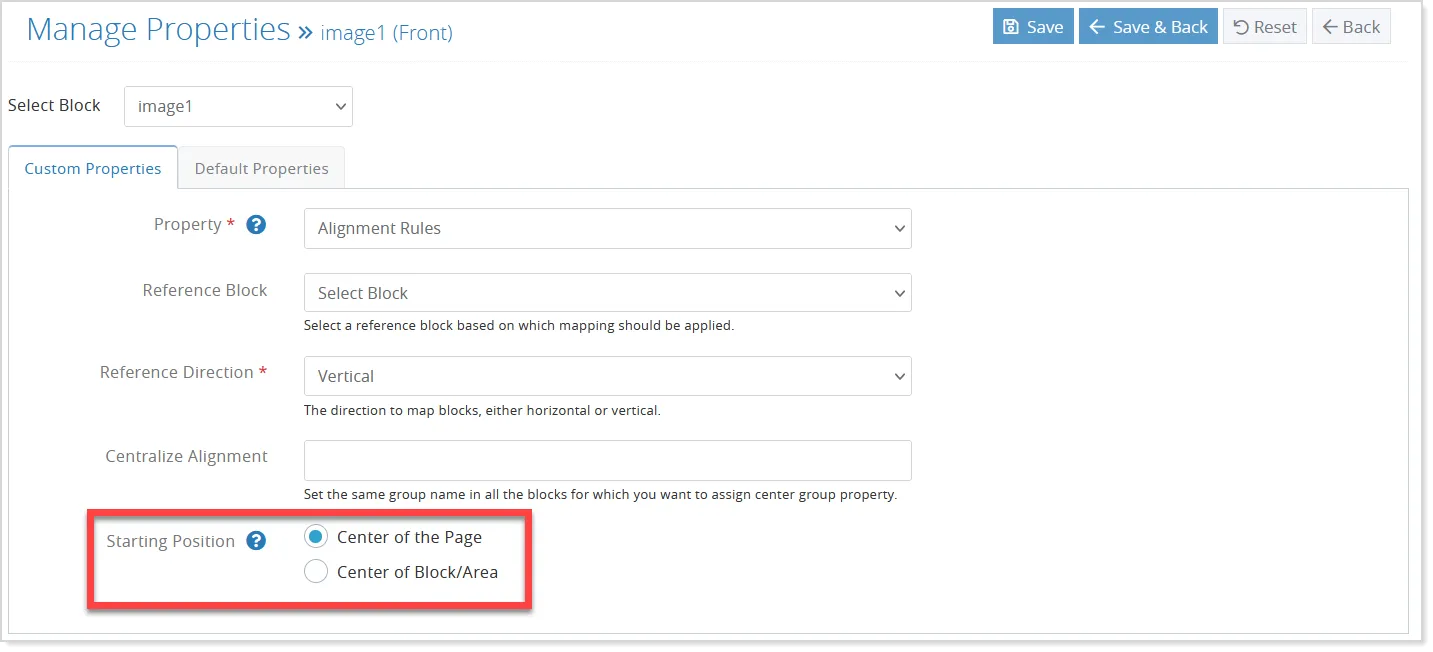The width and height of the screenshot is (1433, 652).
Task: Click the floppy disk icon on Save
Action: coord(1011,27)
